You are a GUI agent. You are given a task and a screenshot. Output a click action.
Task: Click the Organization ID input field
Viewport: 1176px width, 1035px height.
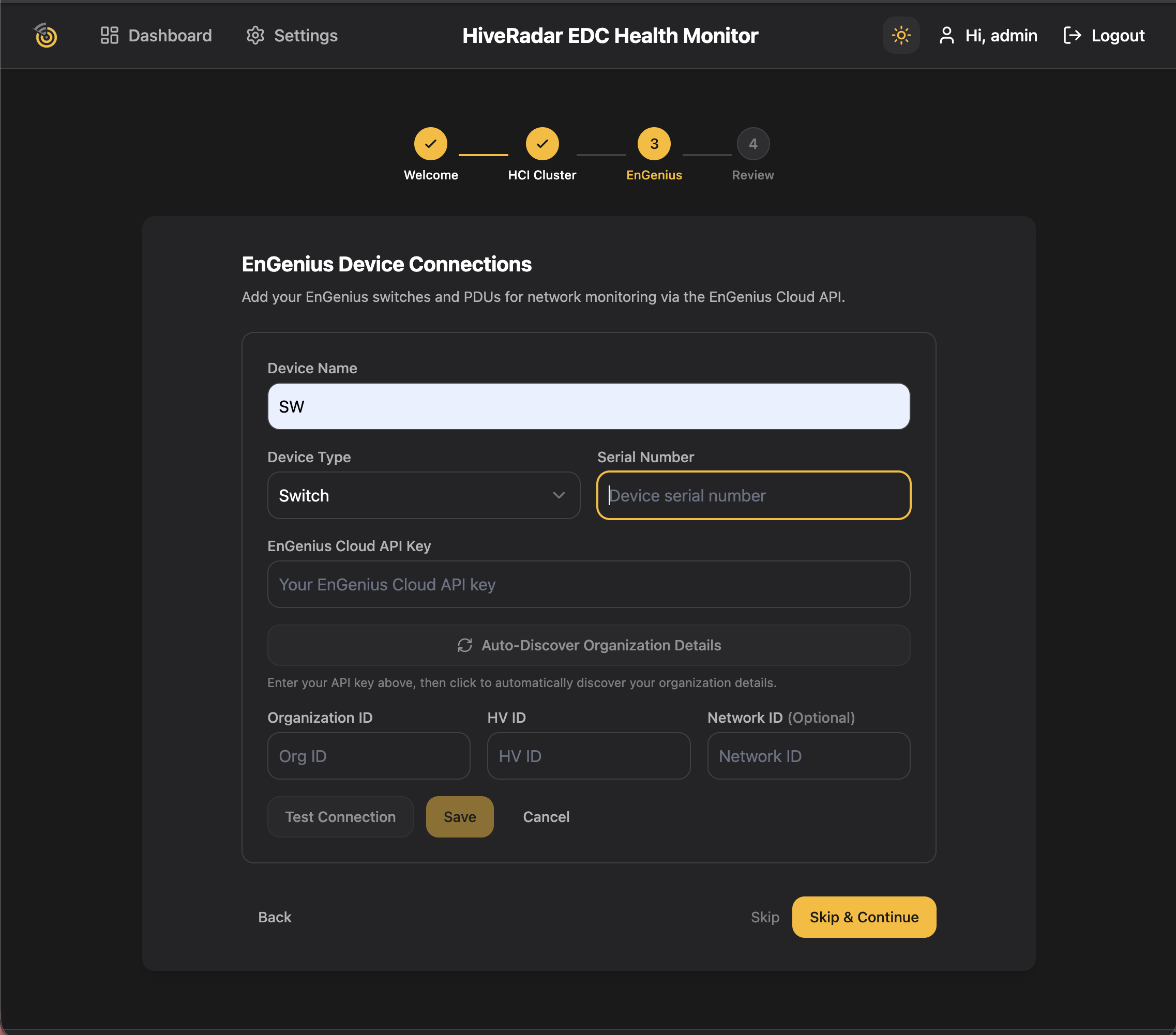(x=369, y=756)
